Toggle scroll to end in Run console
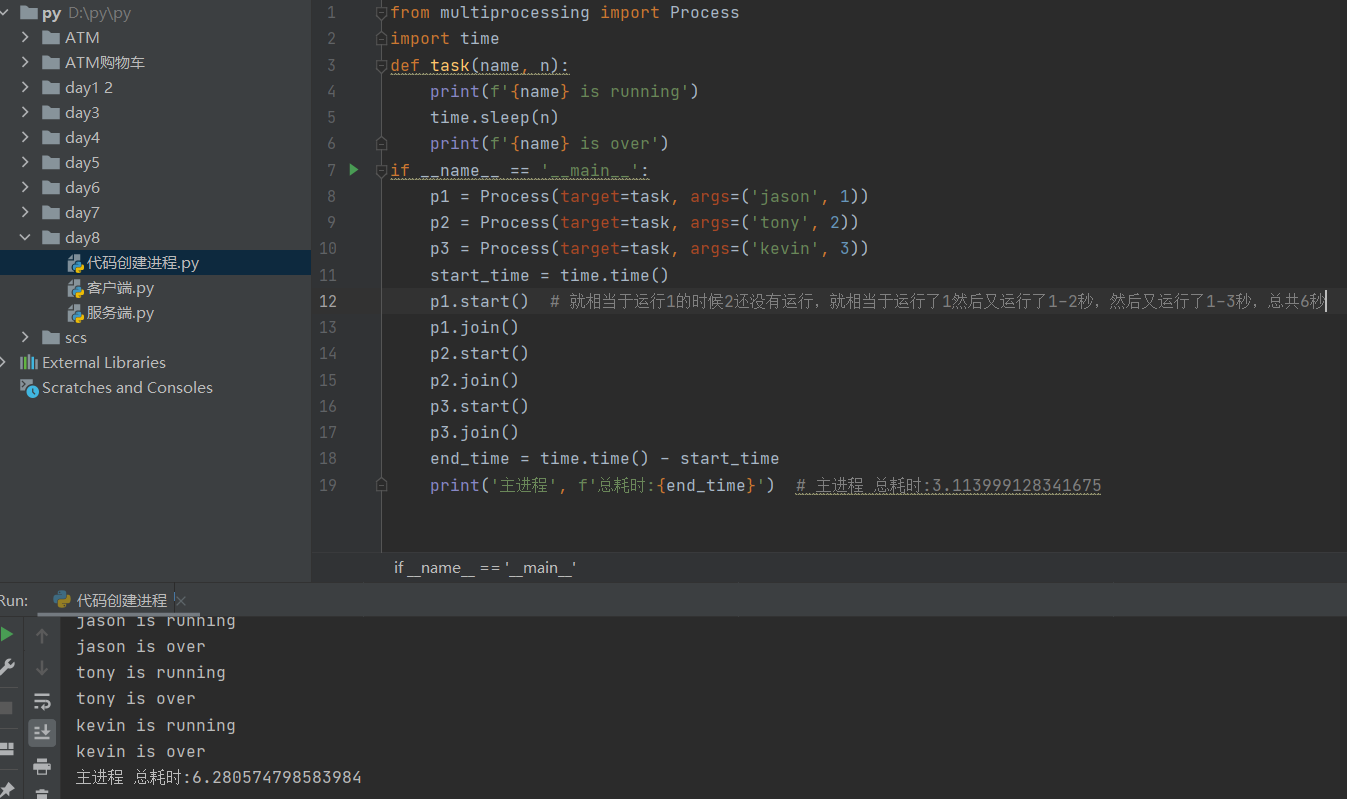1347x799 pixels. (x=42, y=733)
